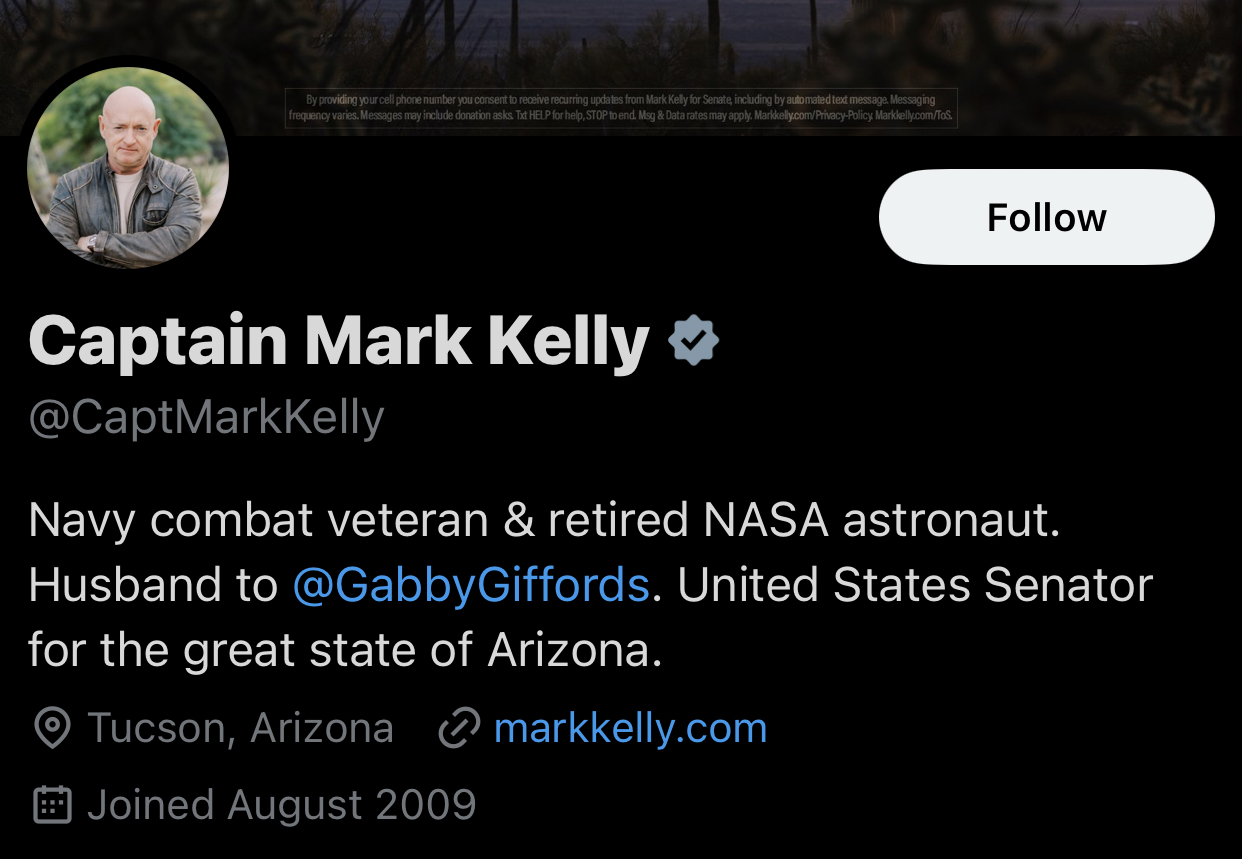Viewport: 1242px width, 859px height.
Task: Click the Joined August 2009 text
Action: pyautogui.click(x=281, y=804)
